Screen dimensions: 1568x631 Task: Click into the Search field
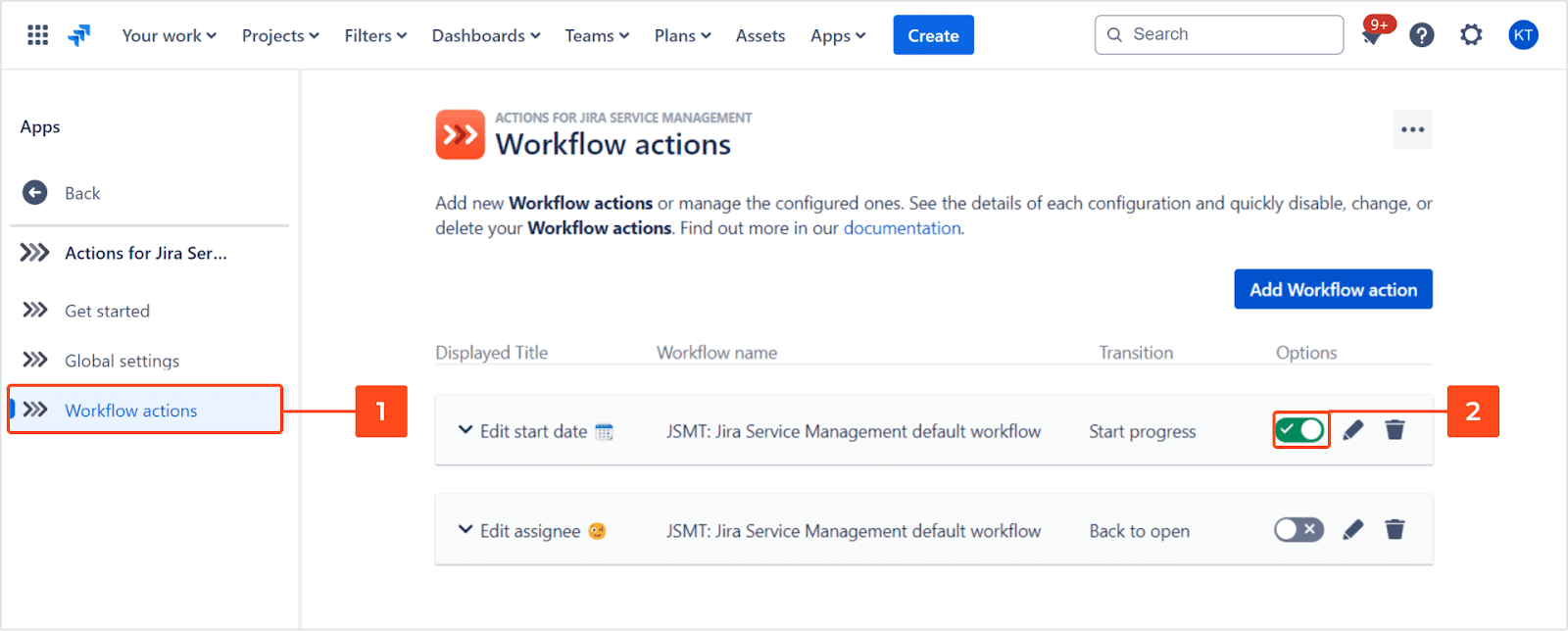pyautogui.click(x=1219, y=34)
